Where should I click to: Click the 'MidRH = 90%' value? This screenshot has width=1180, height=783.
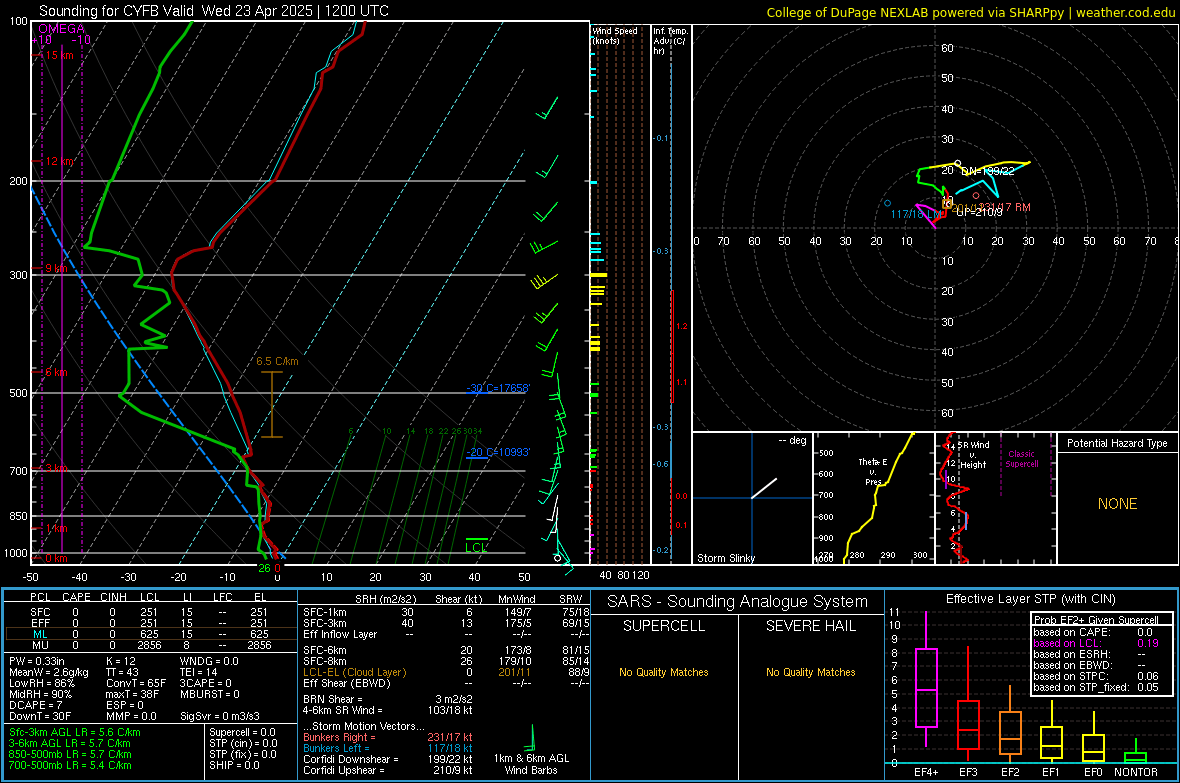[x=41, y=694]
